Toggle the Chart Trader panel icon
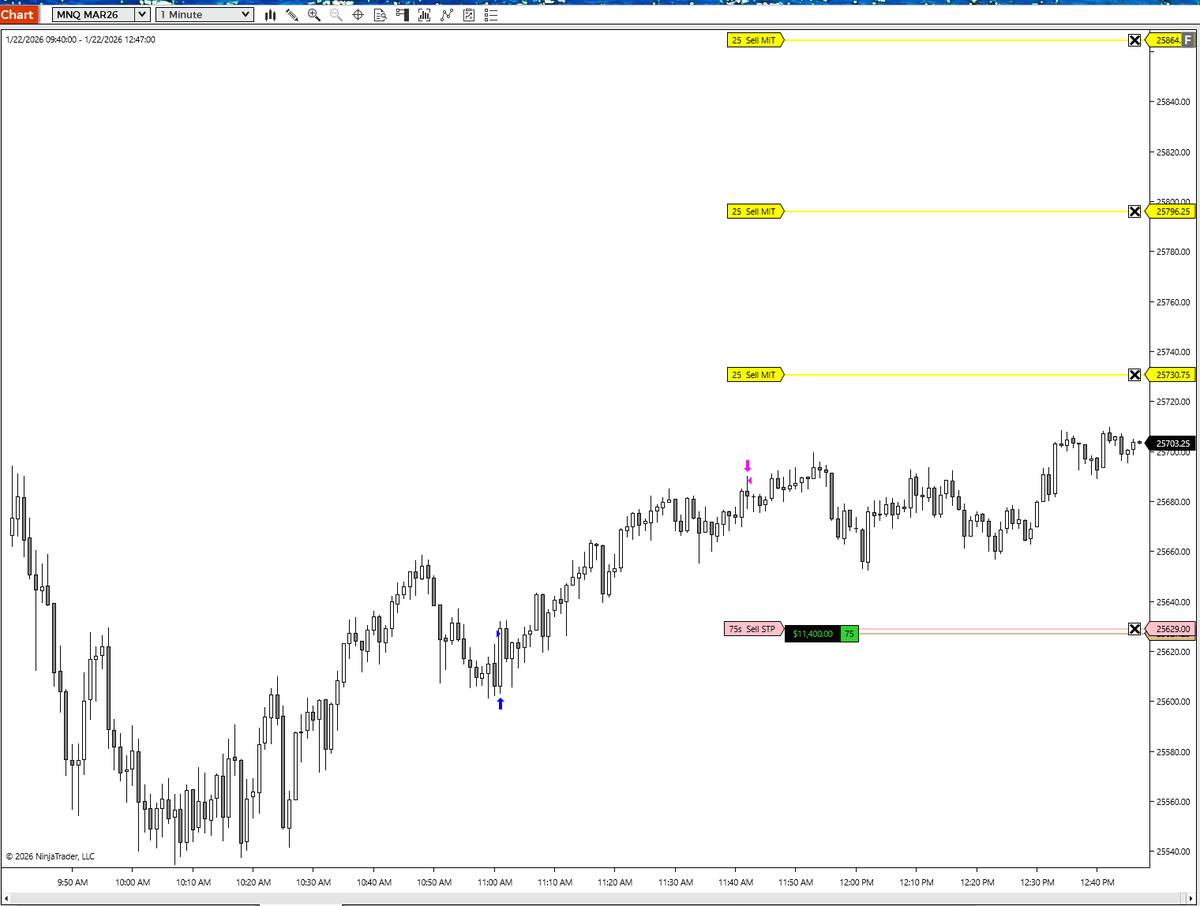 402,15
